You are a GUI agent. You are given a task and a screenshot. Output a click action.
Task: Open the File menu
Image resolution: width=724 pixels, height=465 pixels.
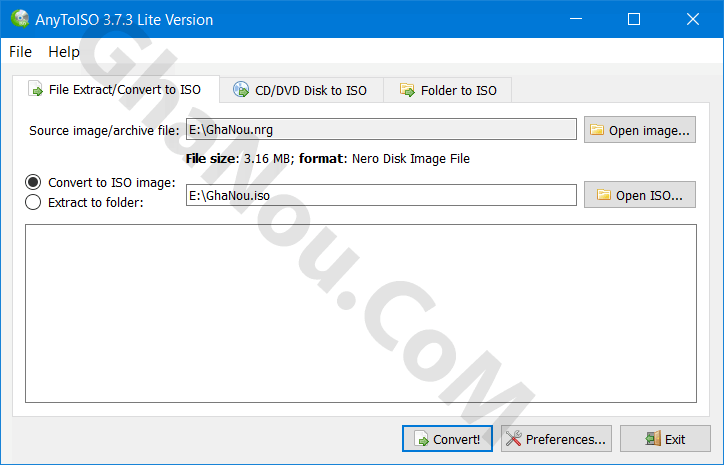(x=20, y=52)
